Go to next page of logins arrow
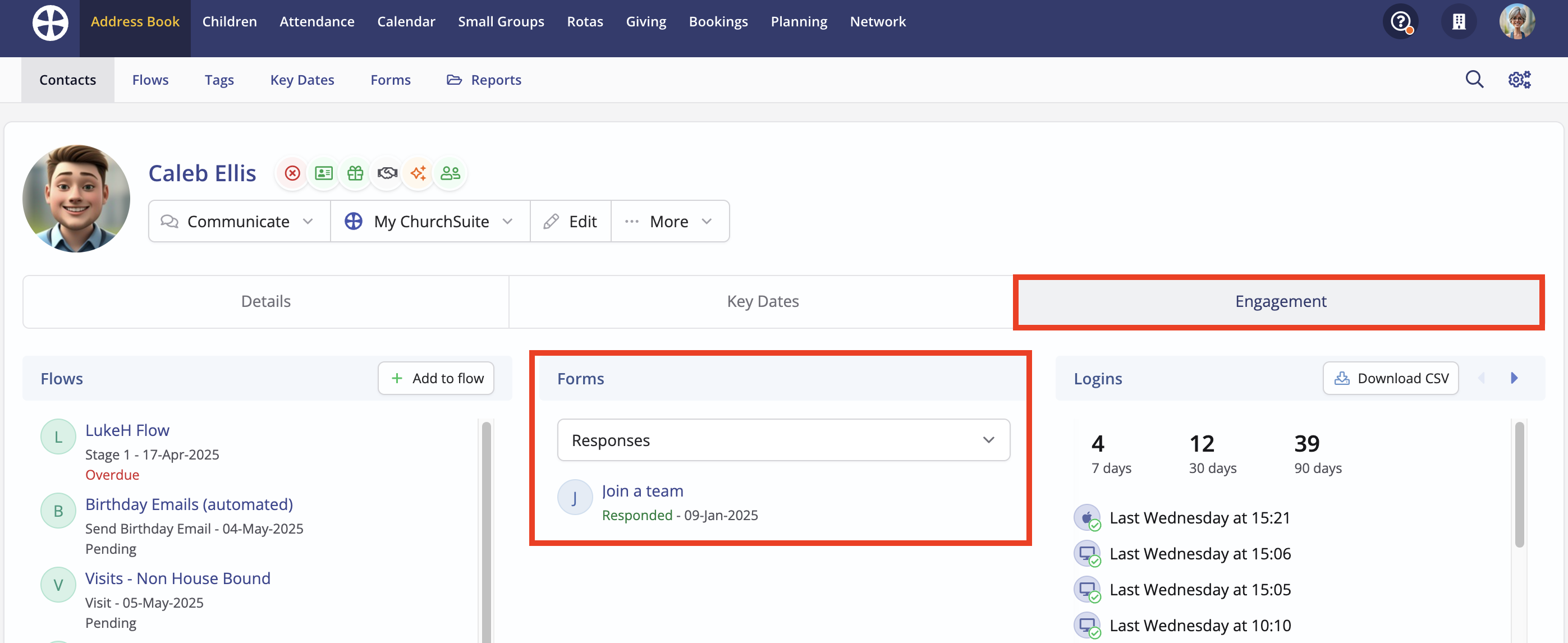1568x643 pixels. pyautogui.click(x=1514, y=378)
